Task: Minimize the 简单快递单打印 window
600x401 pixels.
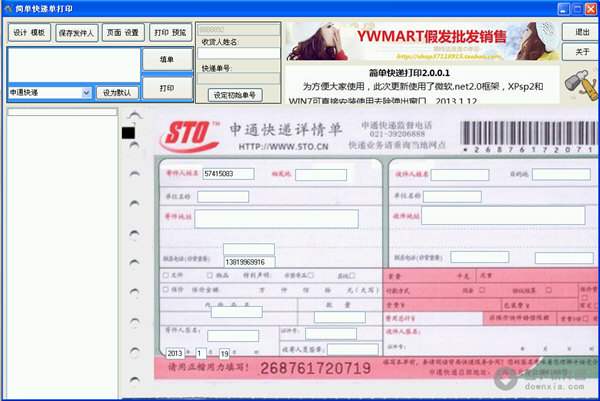Action: (x=563, y=9)
